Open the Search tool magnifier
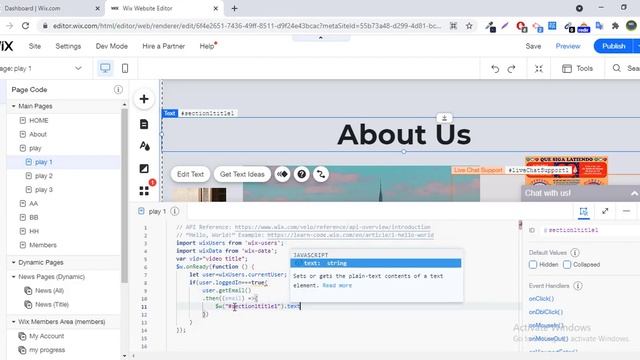 [x=617, y=68]
